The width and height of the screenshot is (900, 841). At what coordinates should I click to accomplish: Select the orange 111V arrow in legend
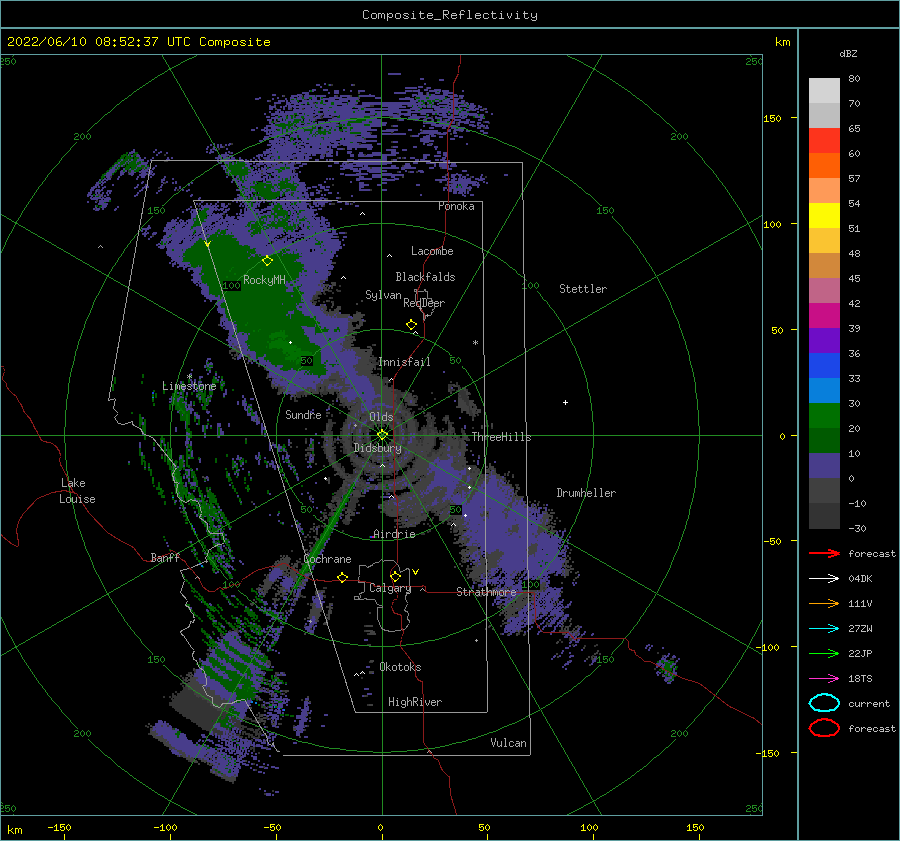[x=824, y=603]
